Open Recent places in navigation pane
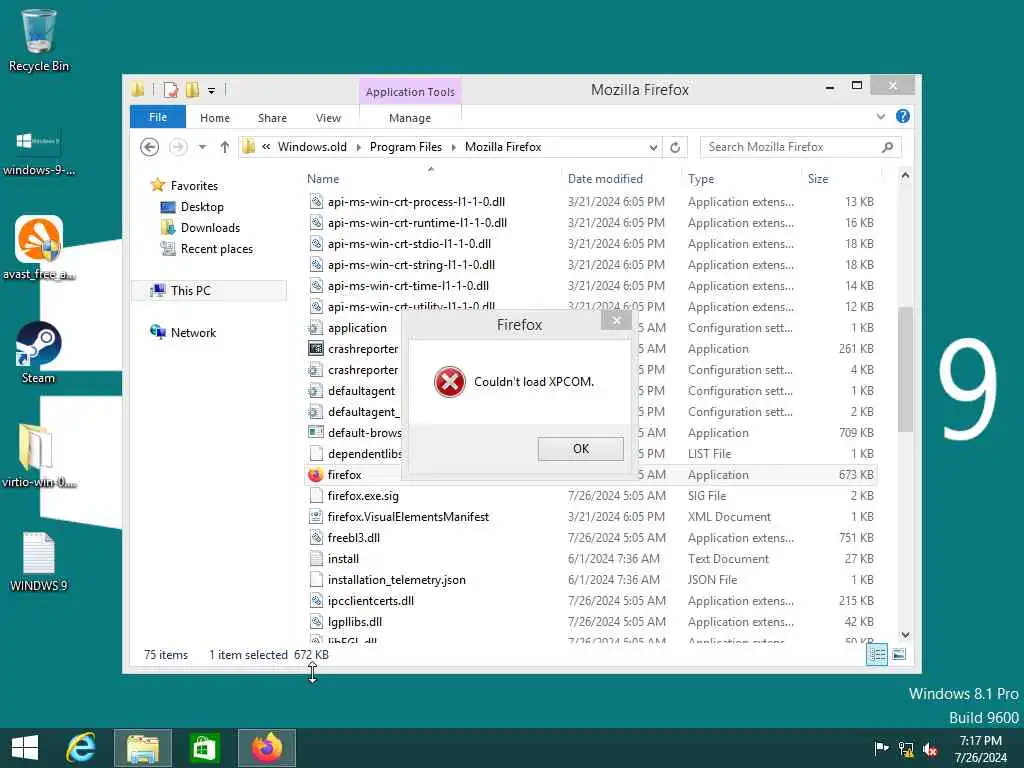This screenshot has height=768, width=1024. 216,249
